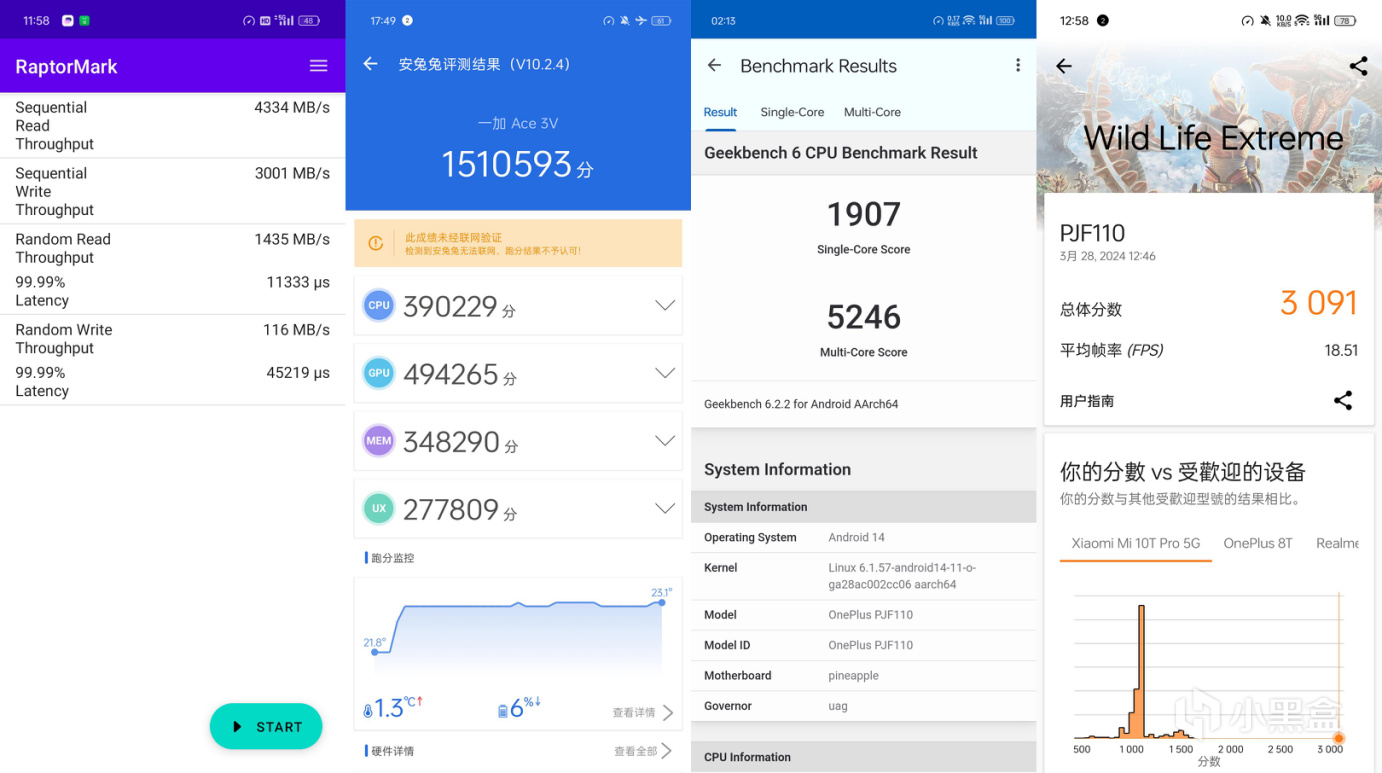Viewport: 1382px width, 773px height.
Task: Tap the 21.8° point on temperature graph
Action: pyautogui.click(x=375, y=652)
